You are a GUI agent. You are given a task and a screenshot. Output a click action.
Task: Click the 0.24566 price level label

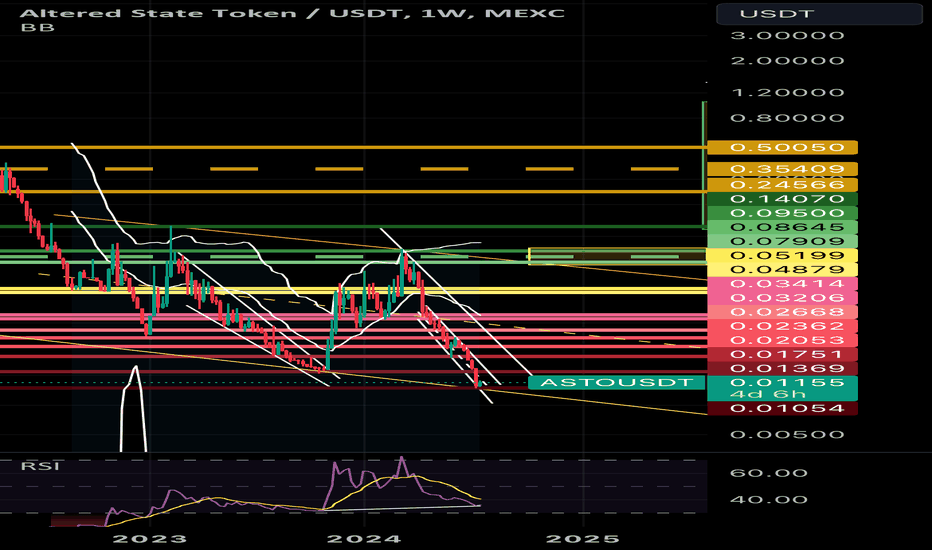point(782,184)
